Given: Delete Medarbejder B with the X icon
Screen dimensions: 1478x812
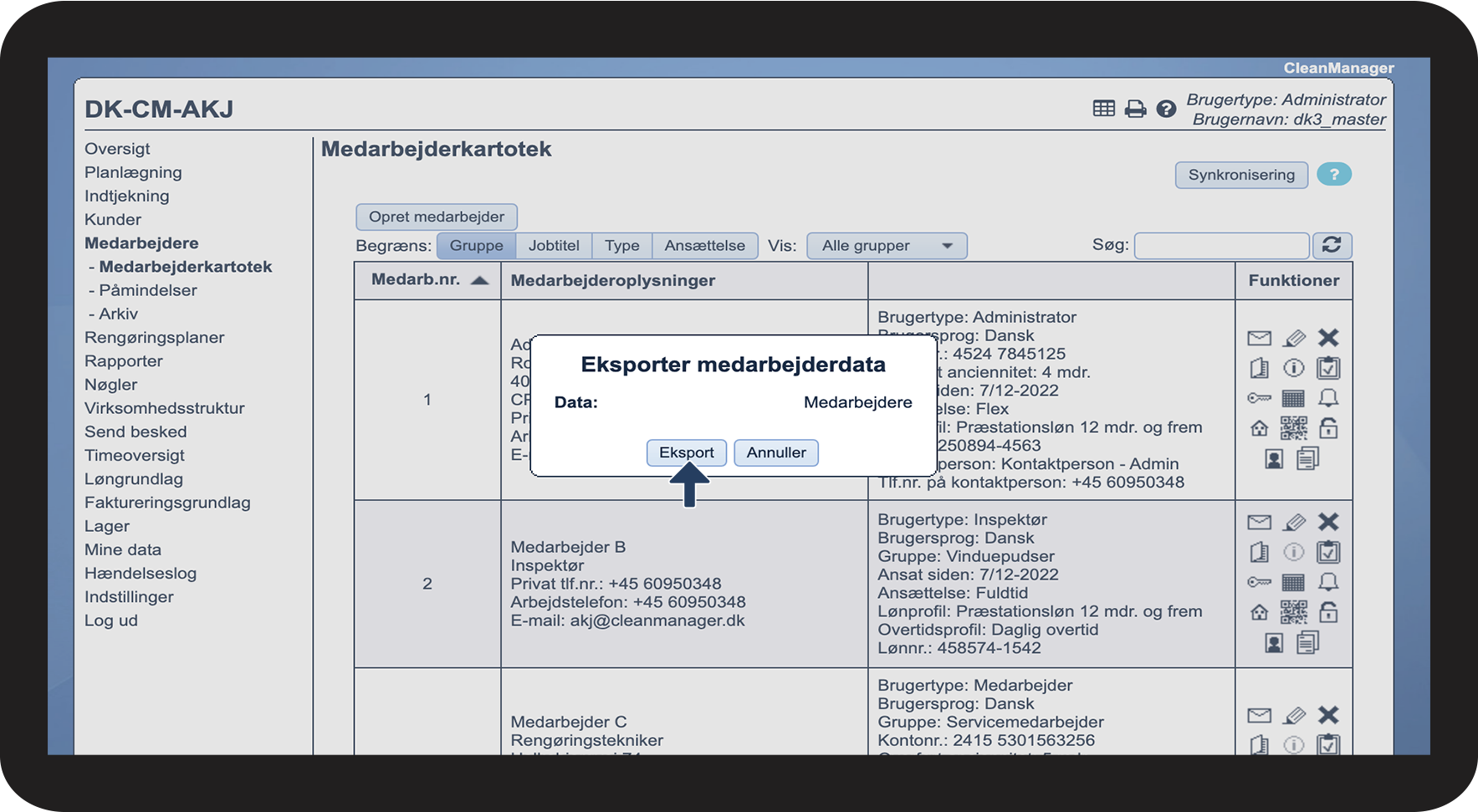Looking at the screenshot, I should (1328, 522).
